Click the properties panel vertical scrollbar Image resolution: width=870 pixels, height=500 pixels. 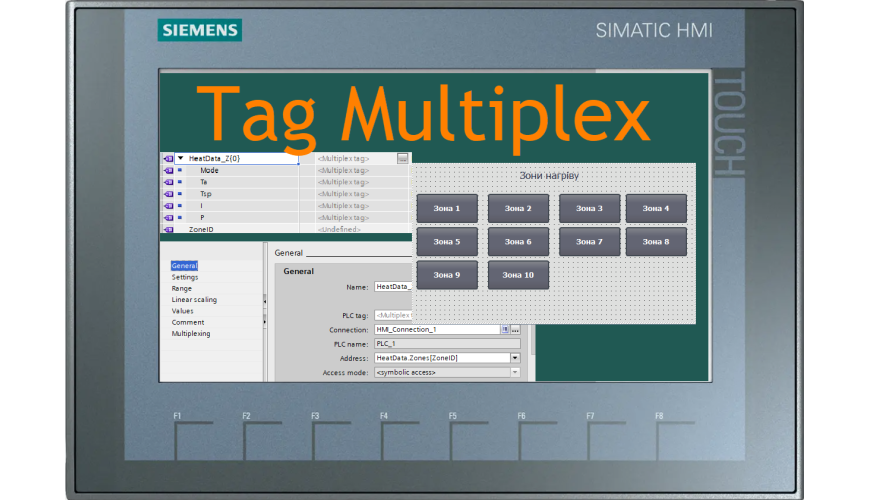[533, 340]
